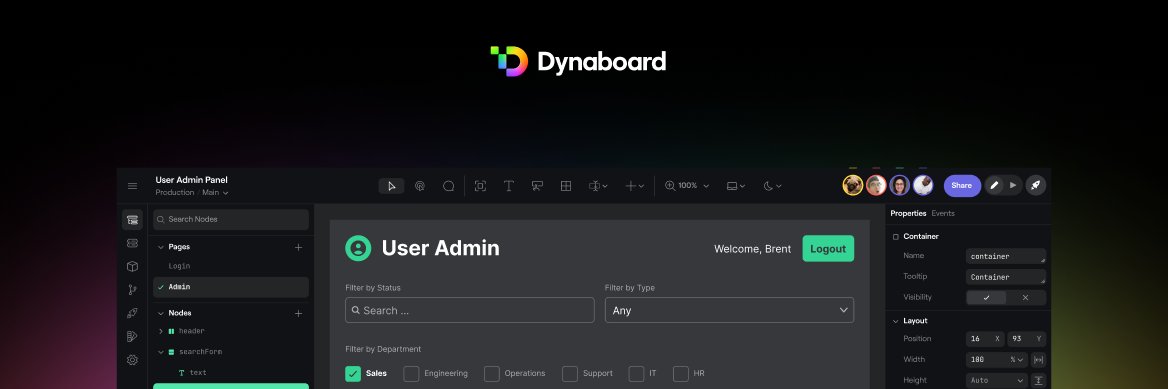Open the device viewport dropdown

[736, 186]
